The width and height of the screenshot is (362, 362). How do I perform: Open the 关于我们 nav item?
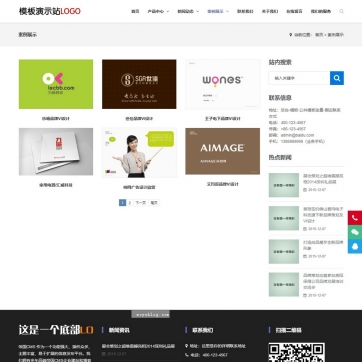click(x=270, y=11)
